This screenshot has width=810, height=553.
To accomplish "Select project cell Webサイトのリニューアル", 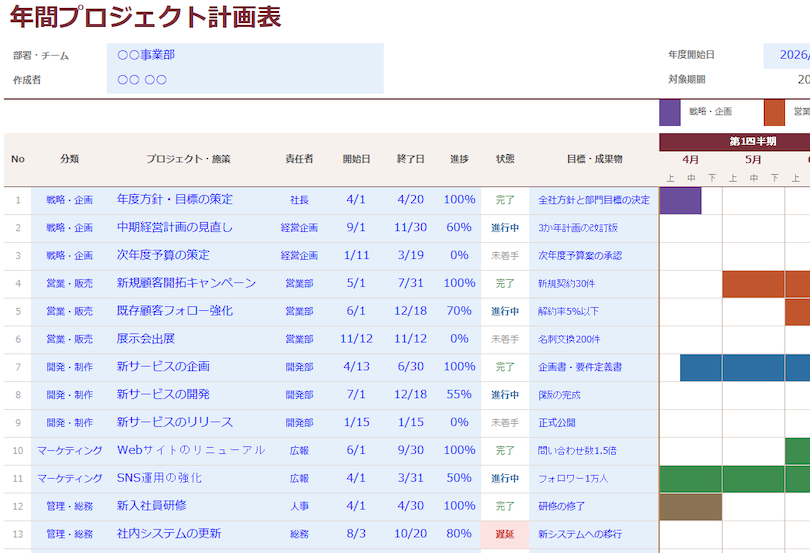I will [x=190, y=451].
